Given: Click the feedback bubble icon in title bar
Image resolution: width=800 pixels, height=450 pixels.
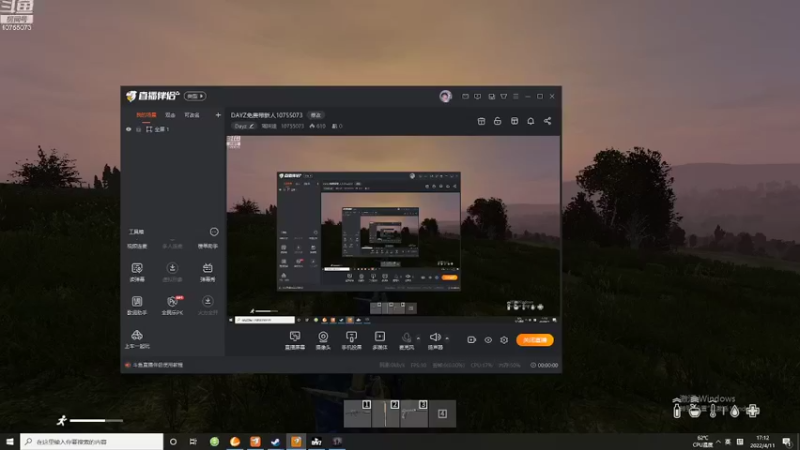Looking at the screenshot, I should (478, 96).
